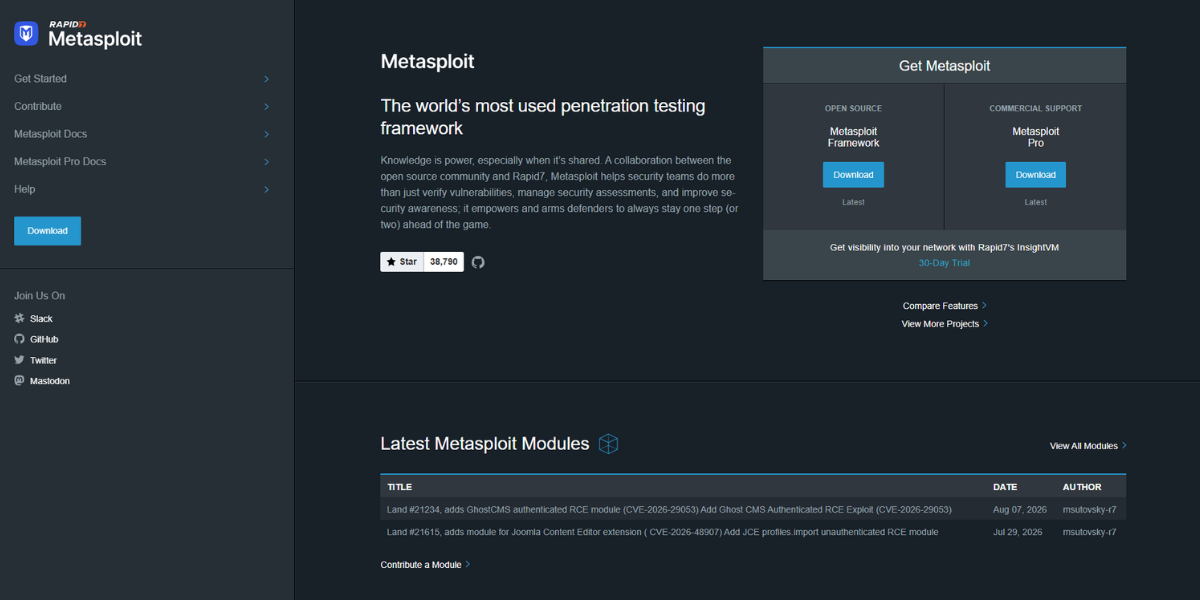Image resolution: width=1200 pixels, height=600 pixels.
Task: Click the TITLE column header
Action: [x=399, y=487]
